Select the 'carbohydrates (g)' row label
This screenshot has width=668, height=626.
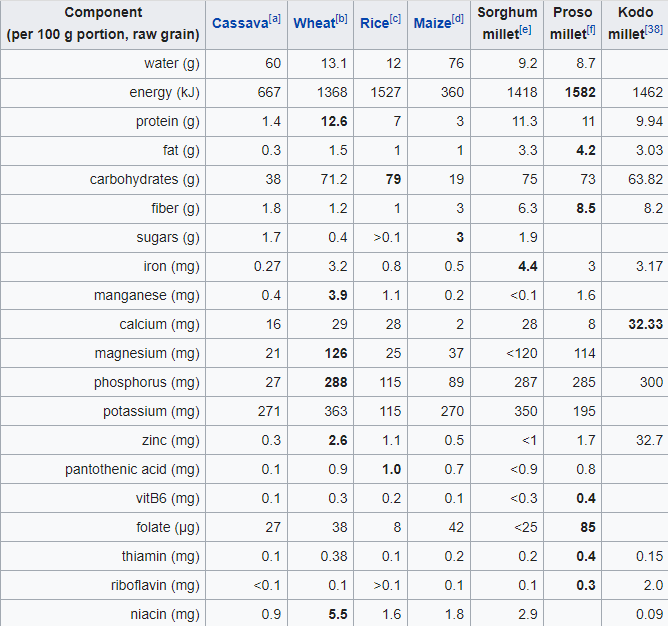(x=144, y=179)
